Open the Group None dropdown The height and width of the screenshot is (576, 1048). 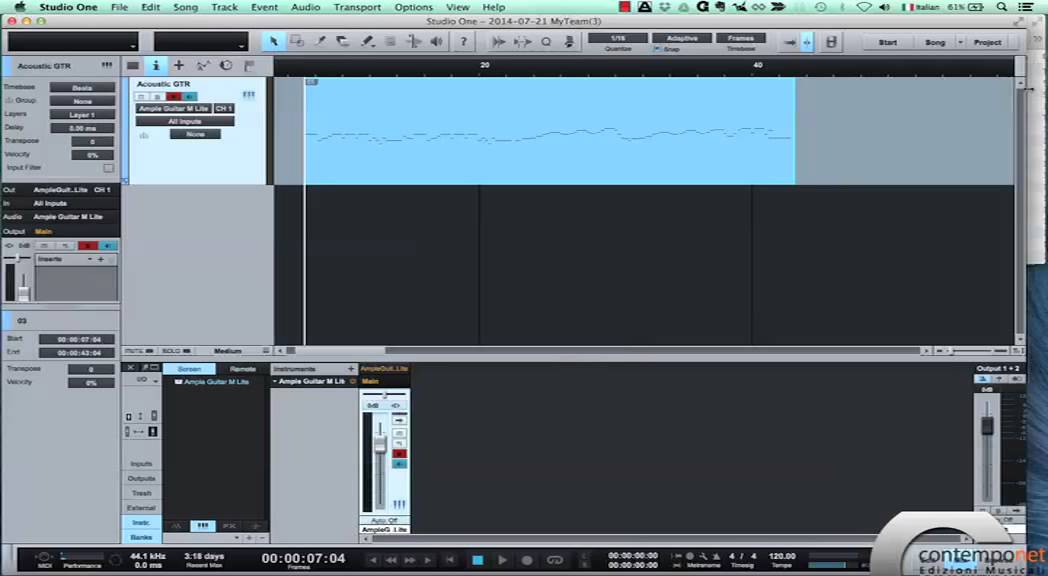pyautogui.click(x=82, y=101)
